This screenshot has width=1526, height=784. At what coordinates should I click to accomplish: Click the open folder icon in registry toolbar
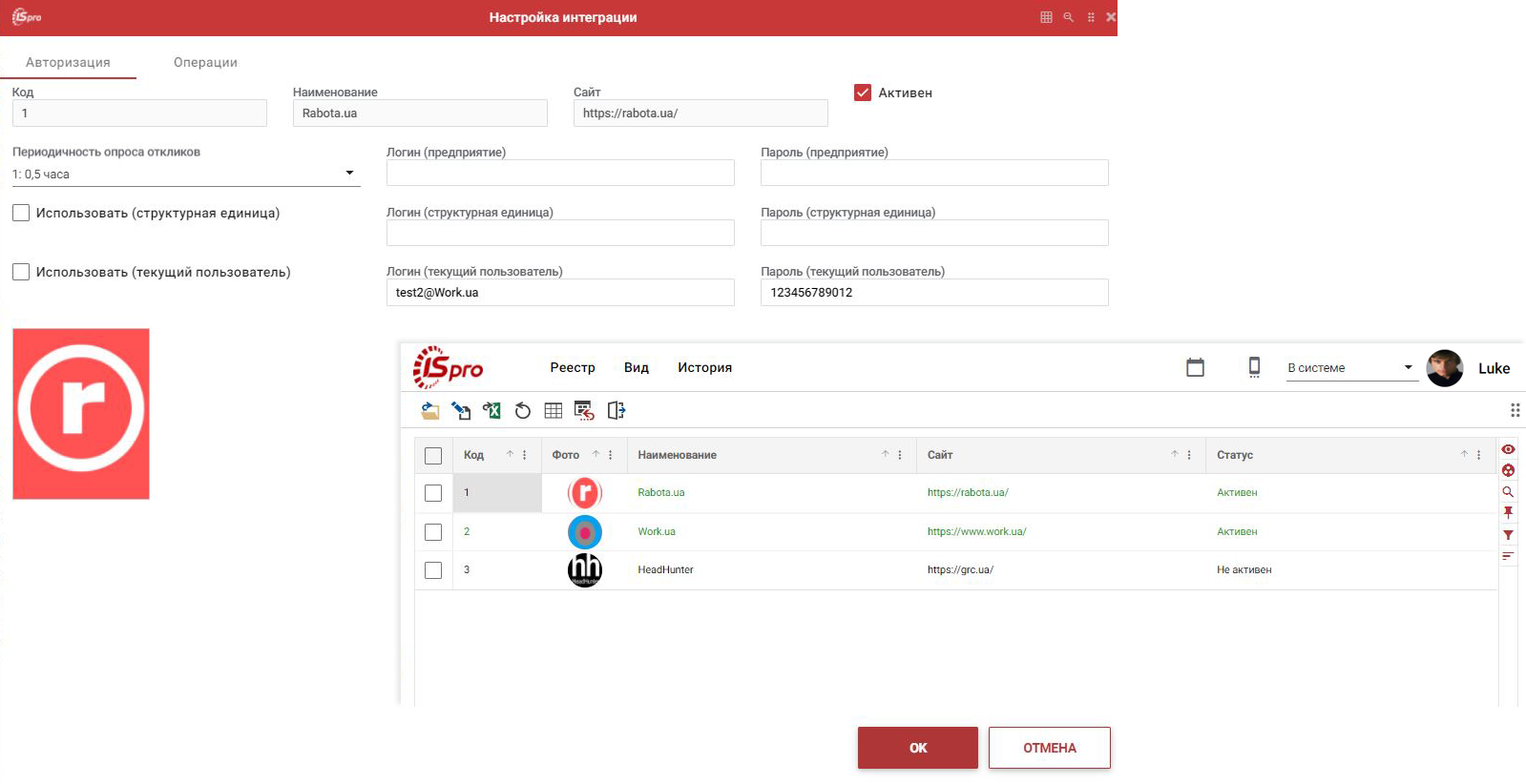click(x=430, y=411)
